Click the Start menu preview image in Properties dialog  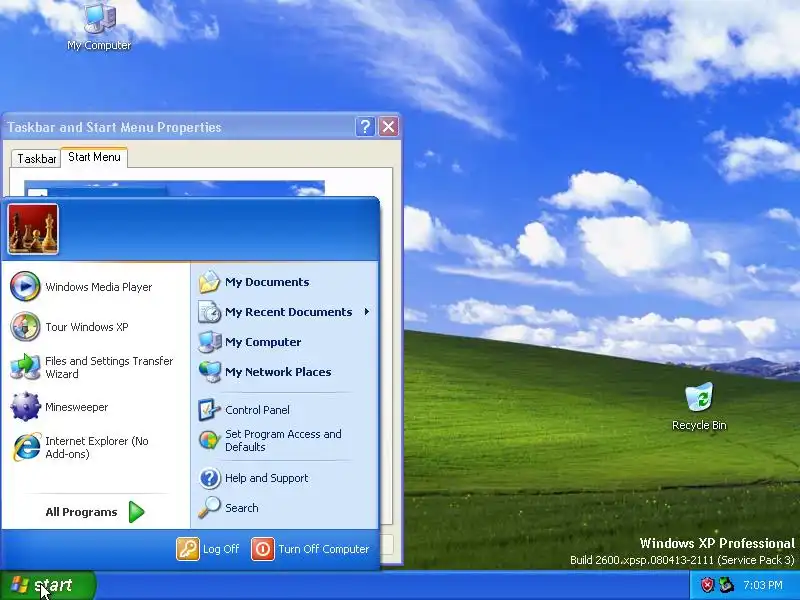[174, 188]
